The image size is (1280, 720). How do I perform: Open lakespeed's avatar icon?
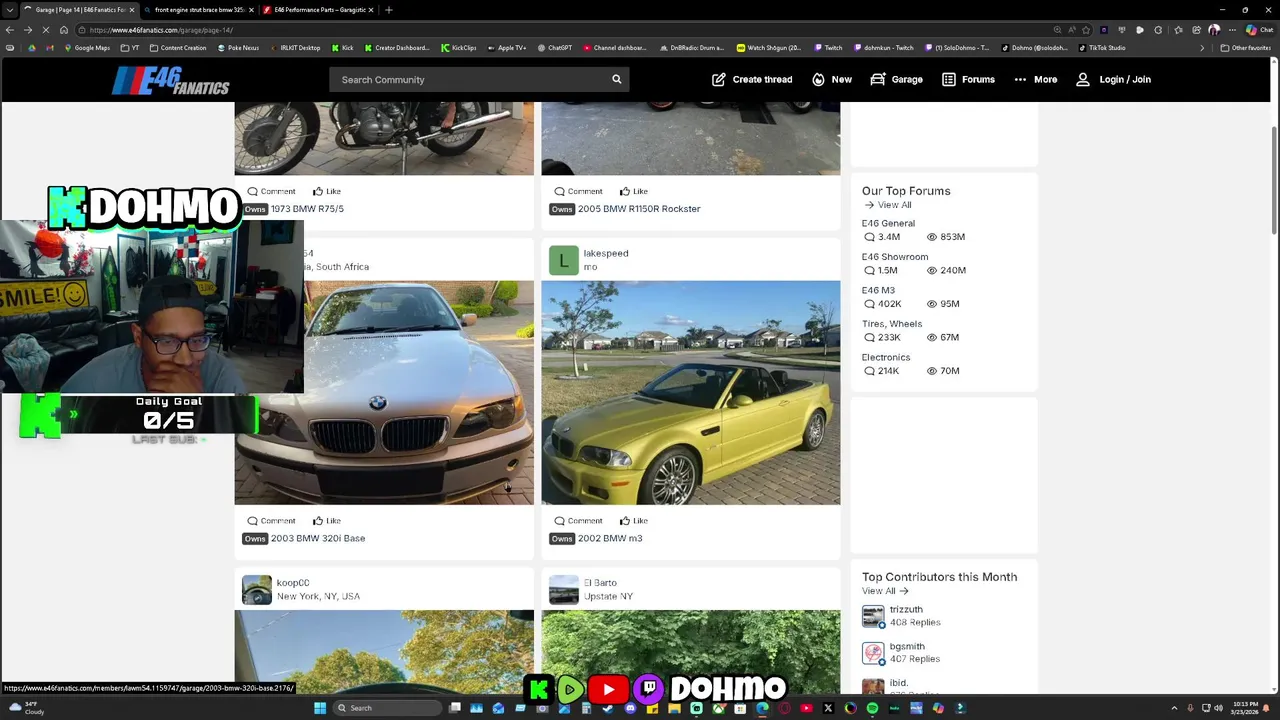(x=563, y=260)
